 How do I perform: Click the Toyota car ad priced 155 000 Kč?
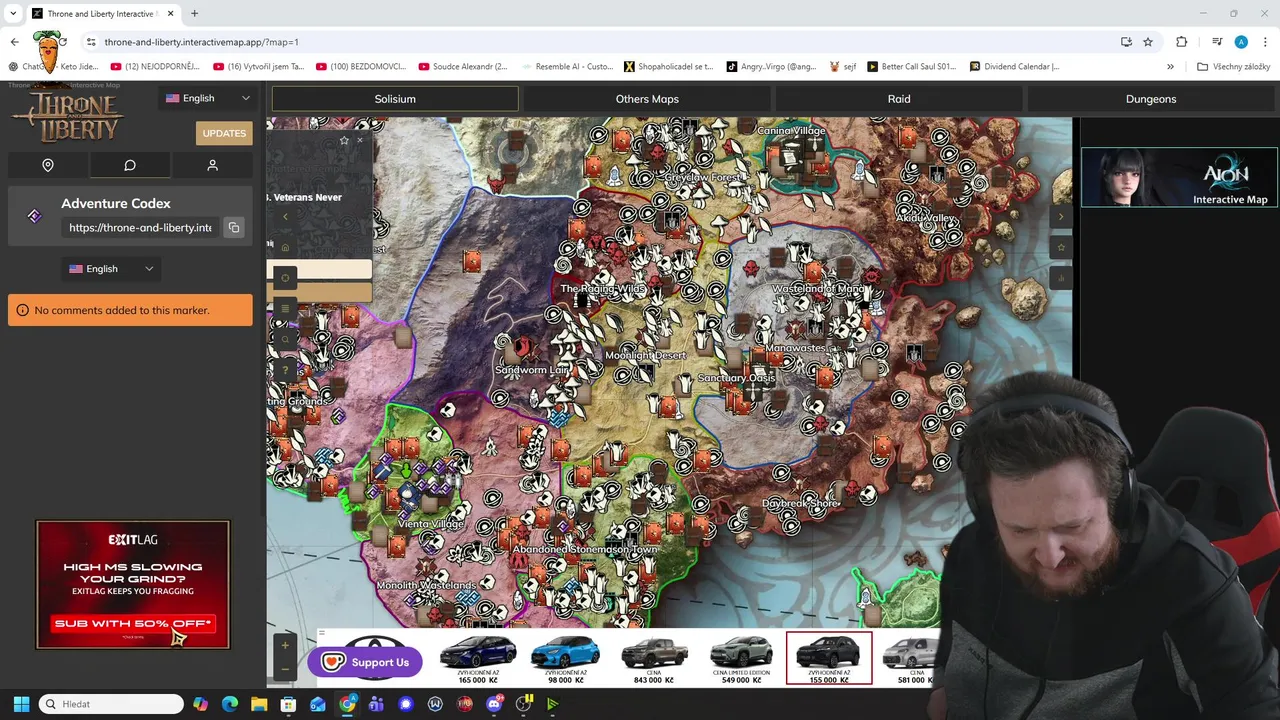pyautogui.click(x=829, y=658)
